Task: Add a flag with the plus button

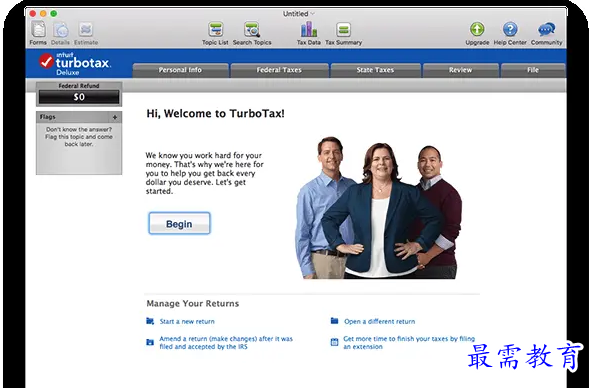Action: (115, 117)
